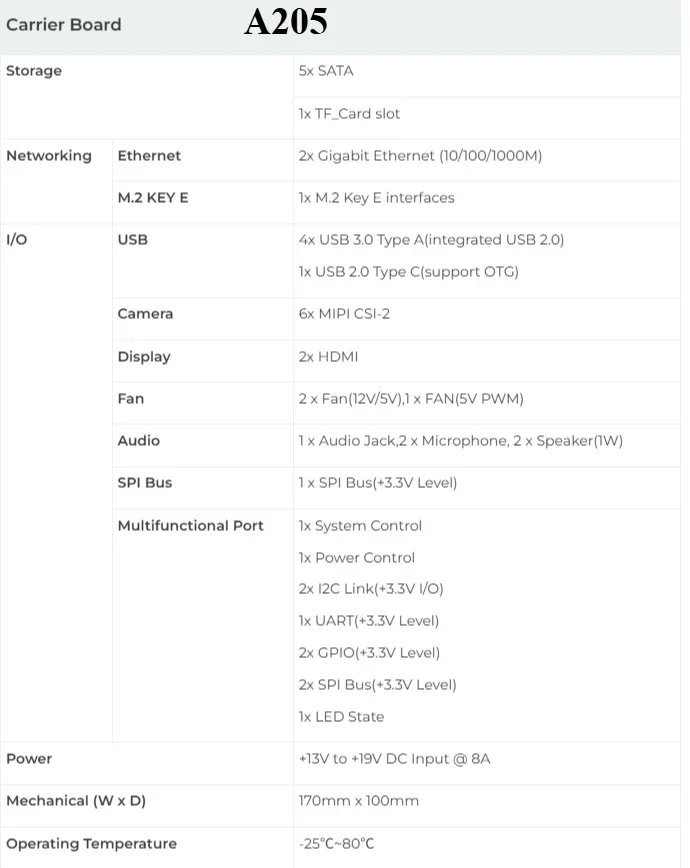Viewport: 690px width, 868px height.
Task: Select the 1x UART(+3.3V Level) entry
Action: 368,621
